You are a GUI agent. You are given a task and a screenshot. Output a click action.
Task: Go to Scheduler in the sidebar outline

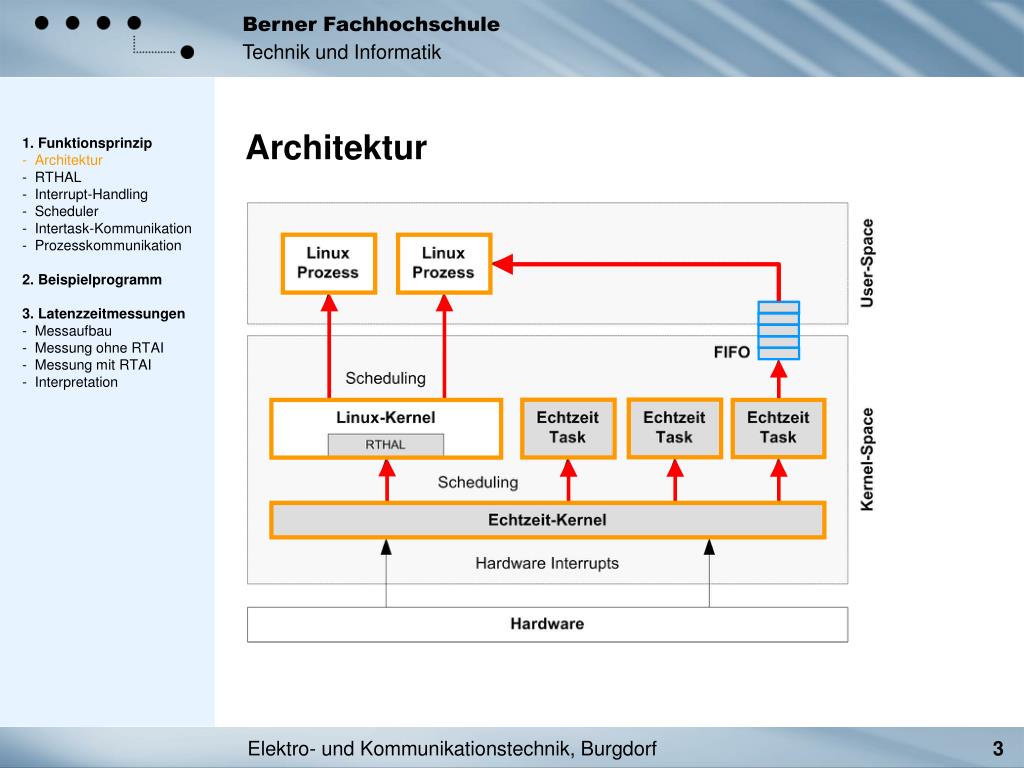click(66, 211)
